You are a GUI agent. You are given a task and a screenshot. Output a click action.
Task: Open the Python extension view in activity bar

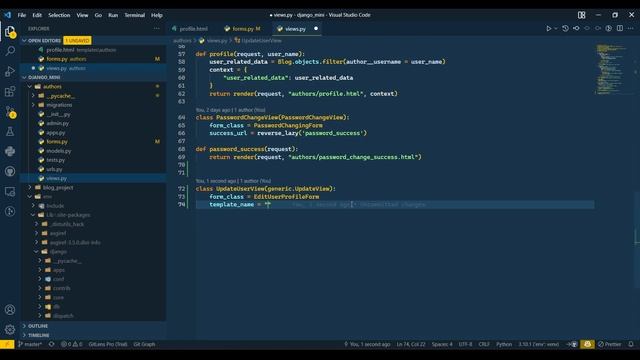click(10, 151)
